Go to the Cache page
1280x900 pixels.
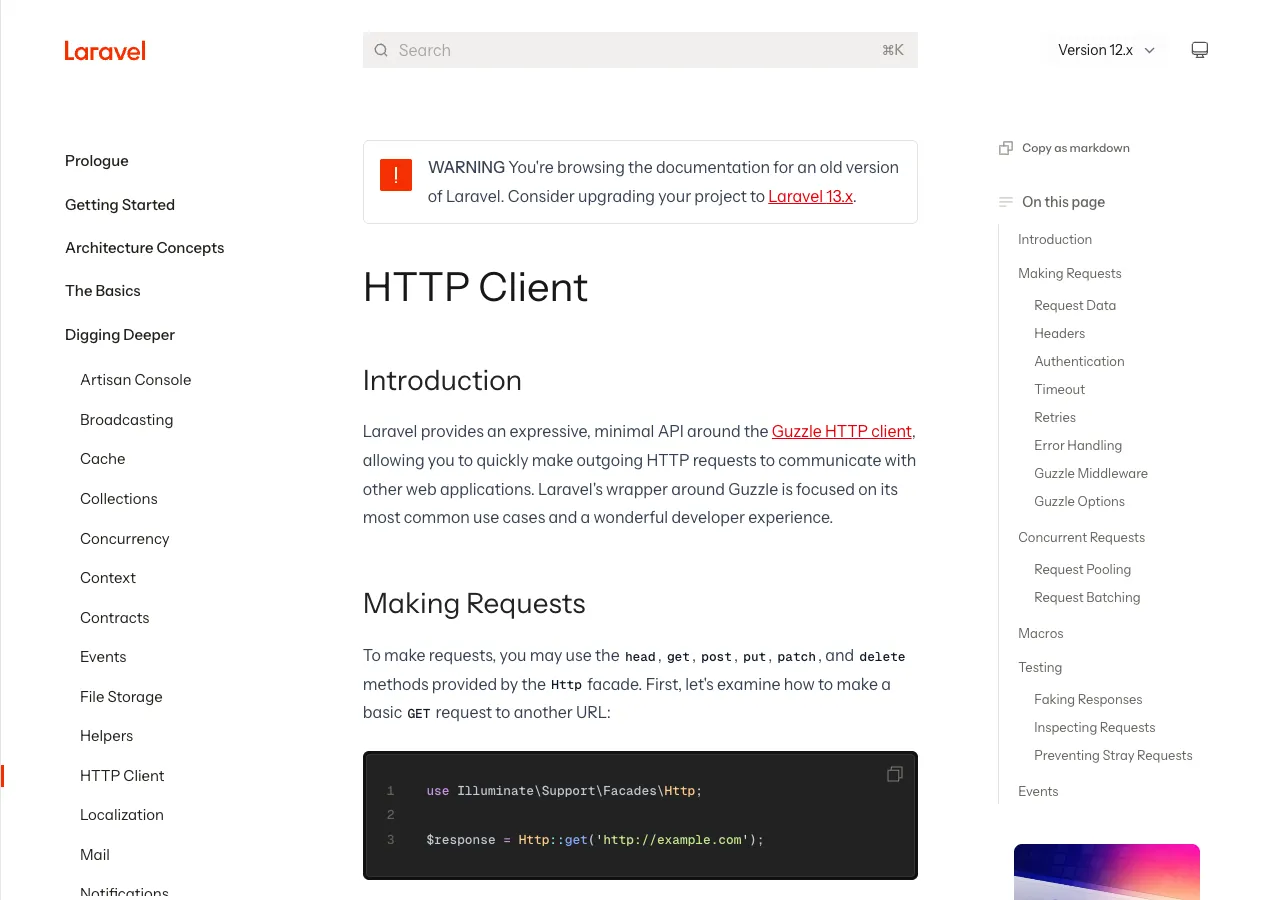coord(103,459)
